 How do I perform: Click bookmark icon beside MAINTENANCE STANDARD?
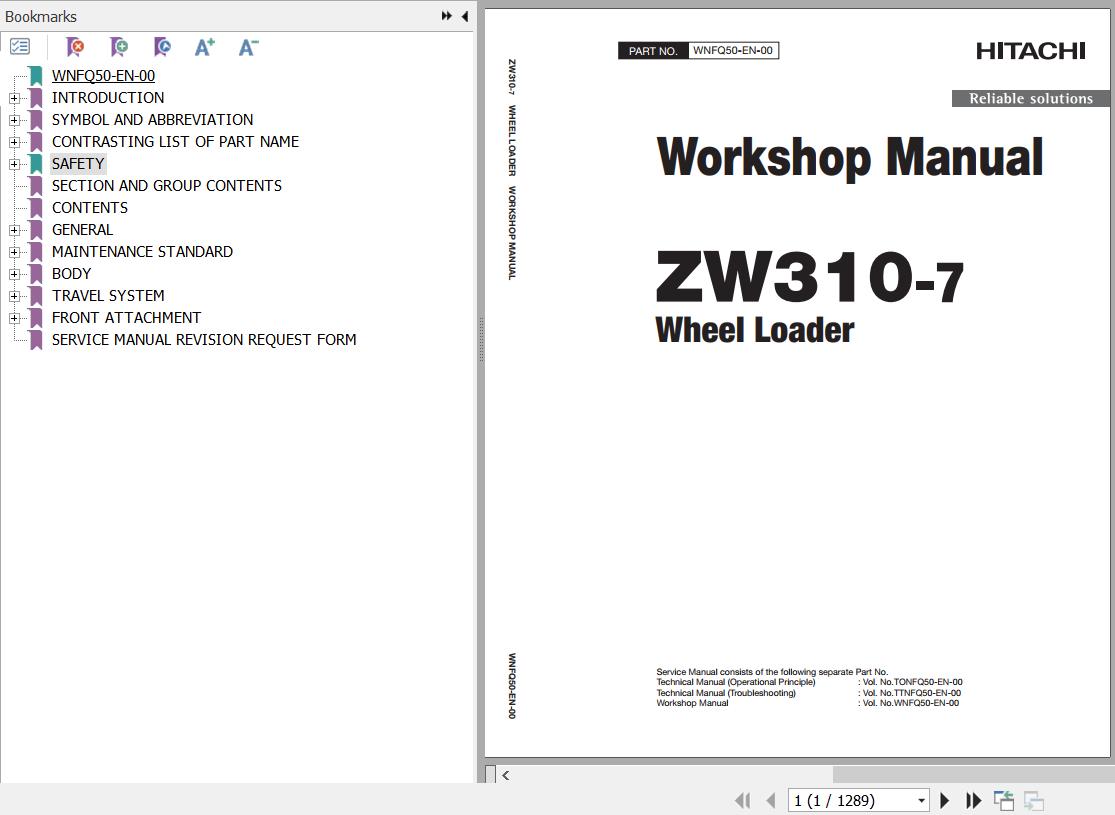click(36, 252)
